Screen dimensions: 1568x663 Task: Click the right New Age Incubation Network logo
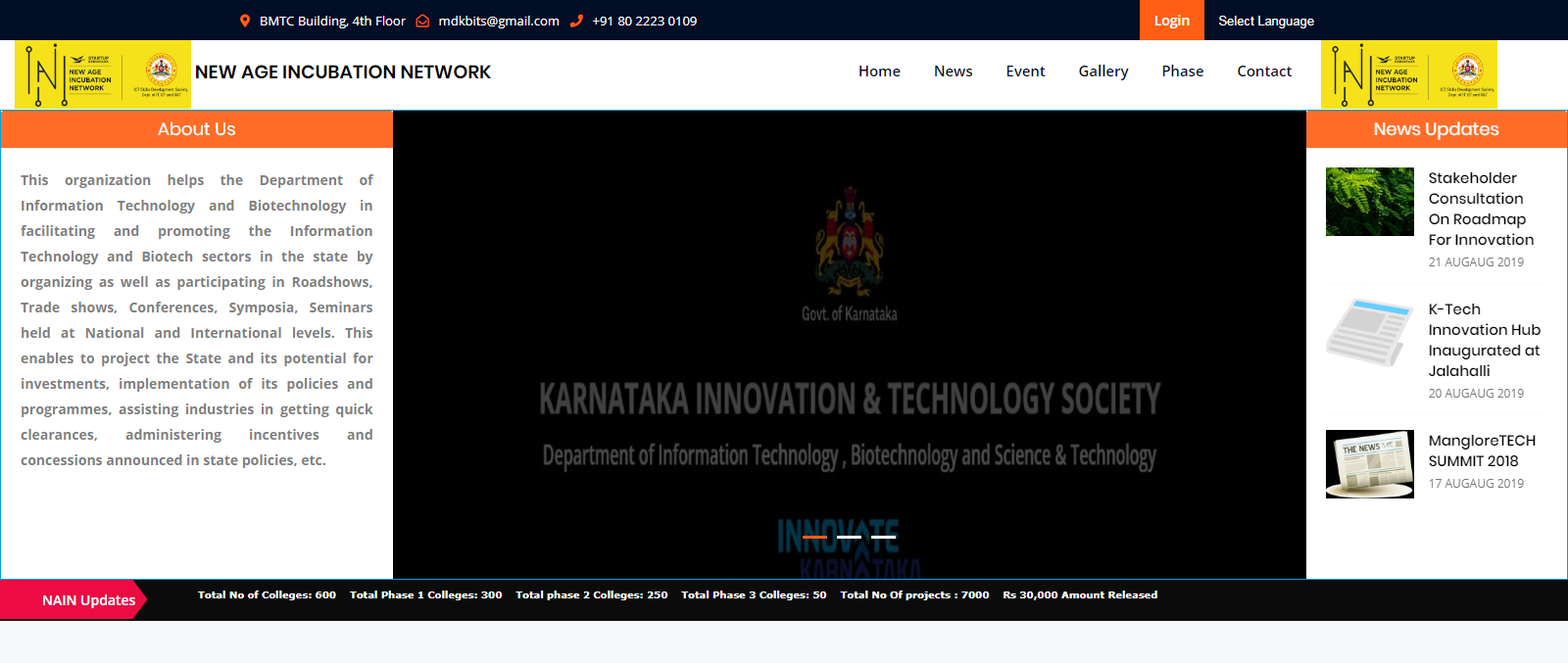(1409, 74)
